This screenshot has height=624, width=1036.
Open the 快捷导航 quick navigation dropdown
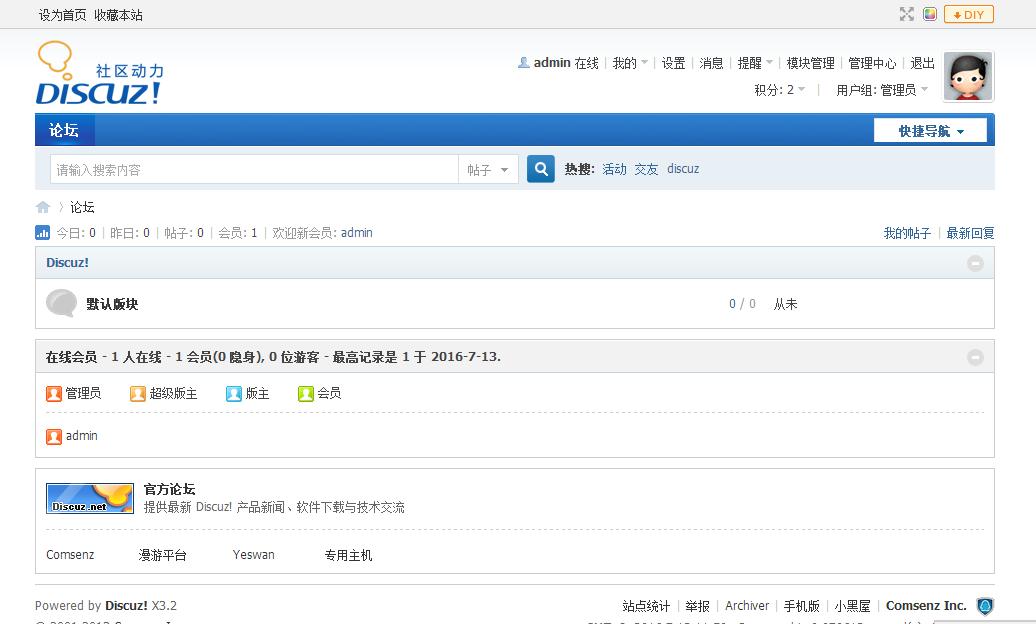point(929,130)
